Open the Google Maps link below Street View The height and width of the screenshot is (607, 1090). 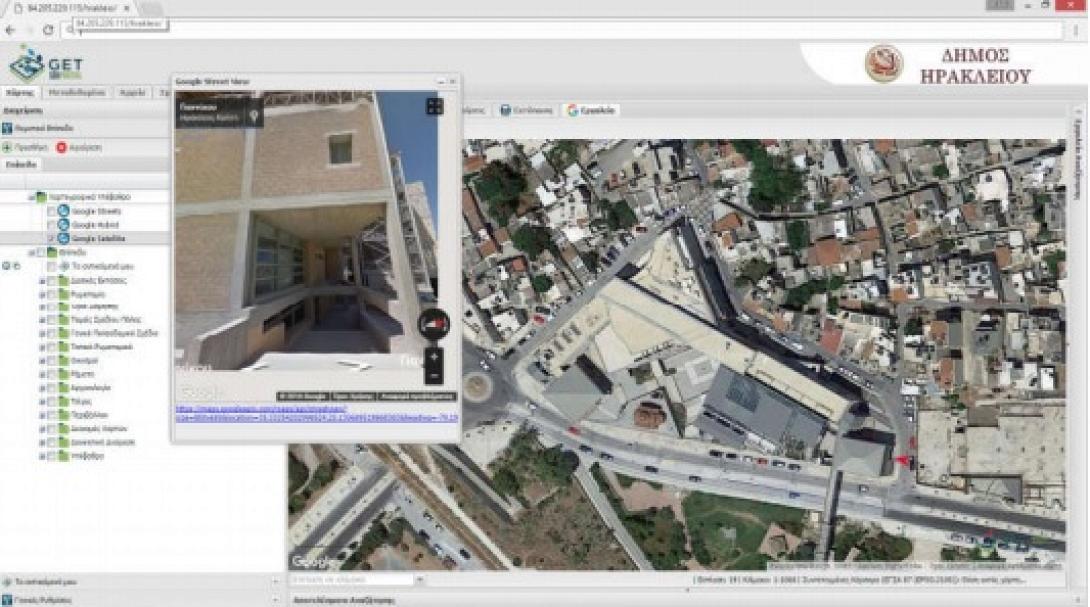(316, 413)
